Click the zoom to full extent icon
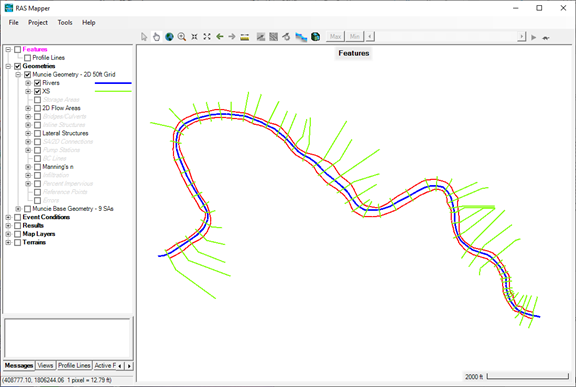576x387 pixels. [207, 37]
